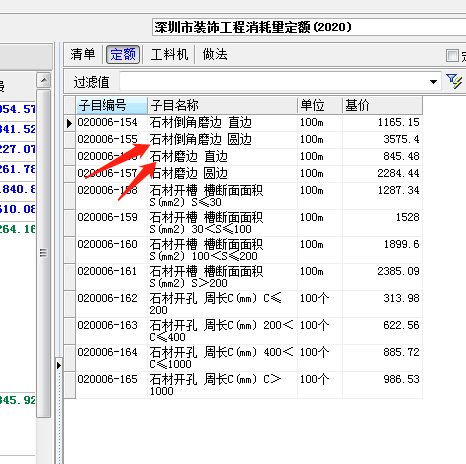Select 石材开槽 S≤30 item
Image resolution: width=466 pixels, height=464 pixels.
click(222, 196)
